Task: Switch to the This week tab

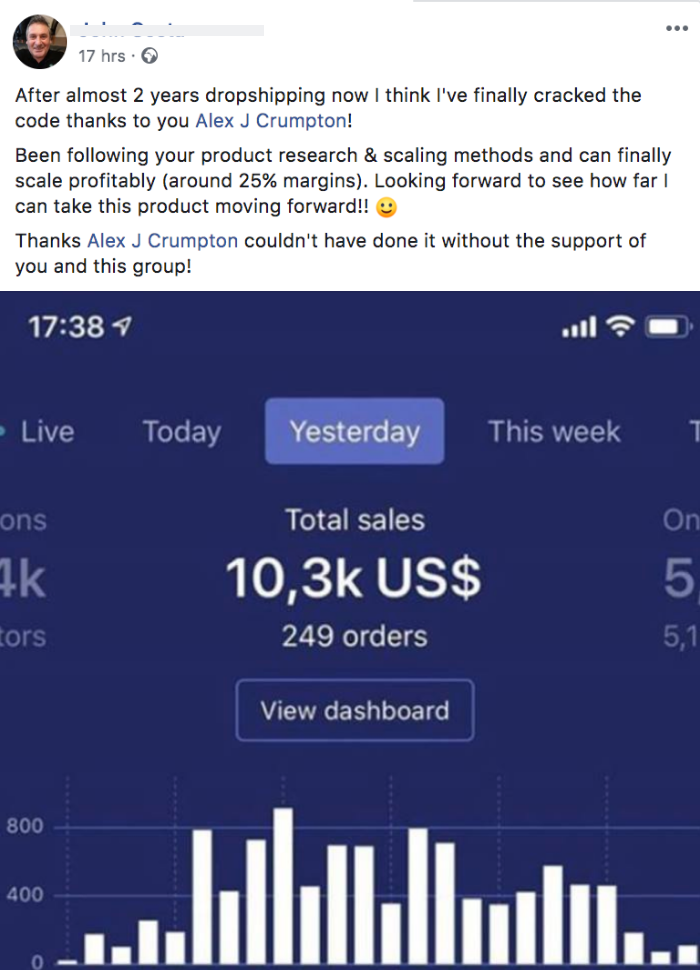Action: [x=554, y=431]
